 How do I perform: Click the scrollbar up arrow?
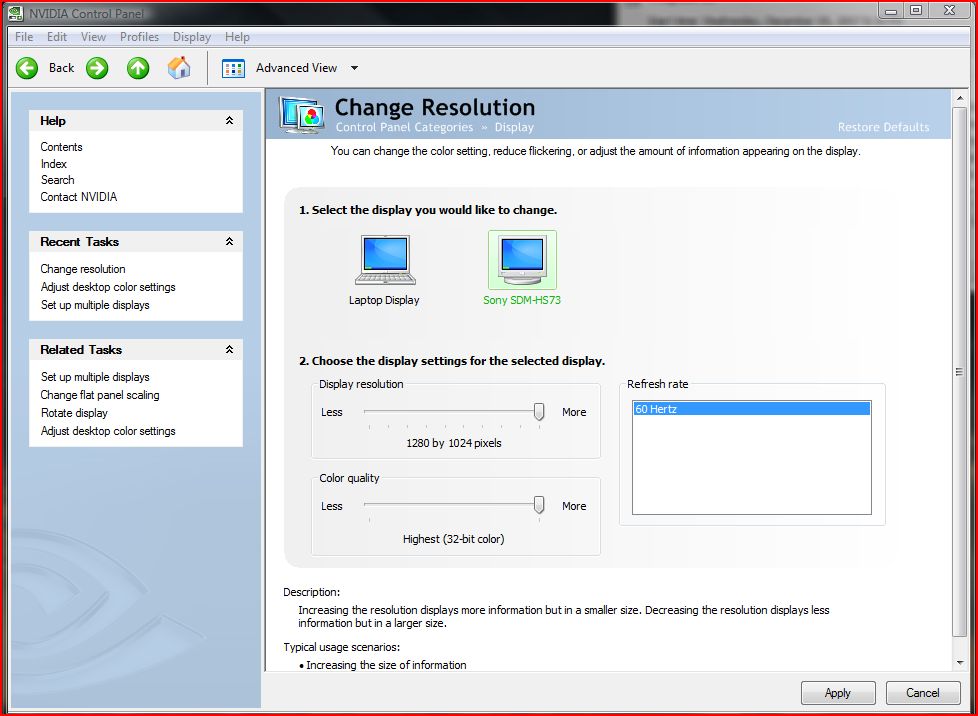[x=960, y=99]
